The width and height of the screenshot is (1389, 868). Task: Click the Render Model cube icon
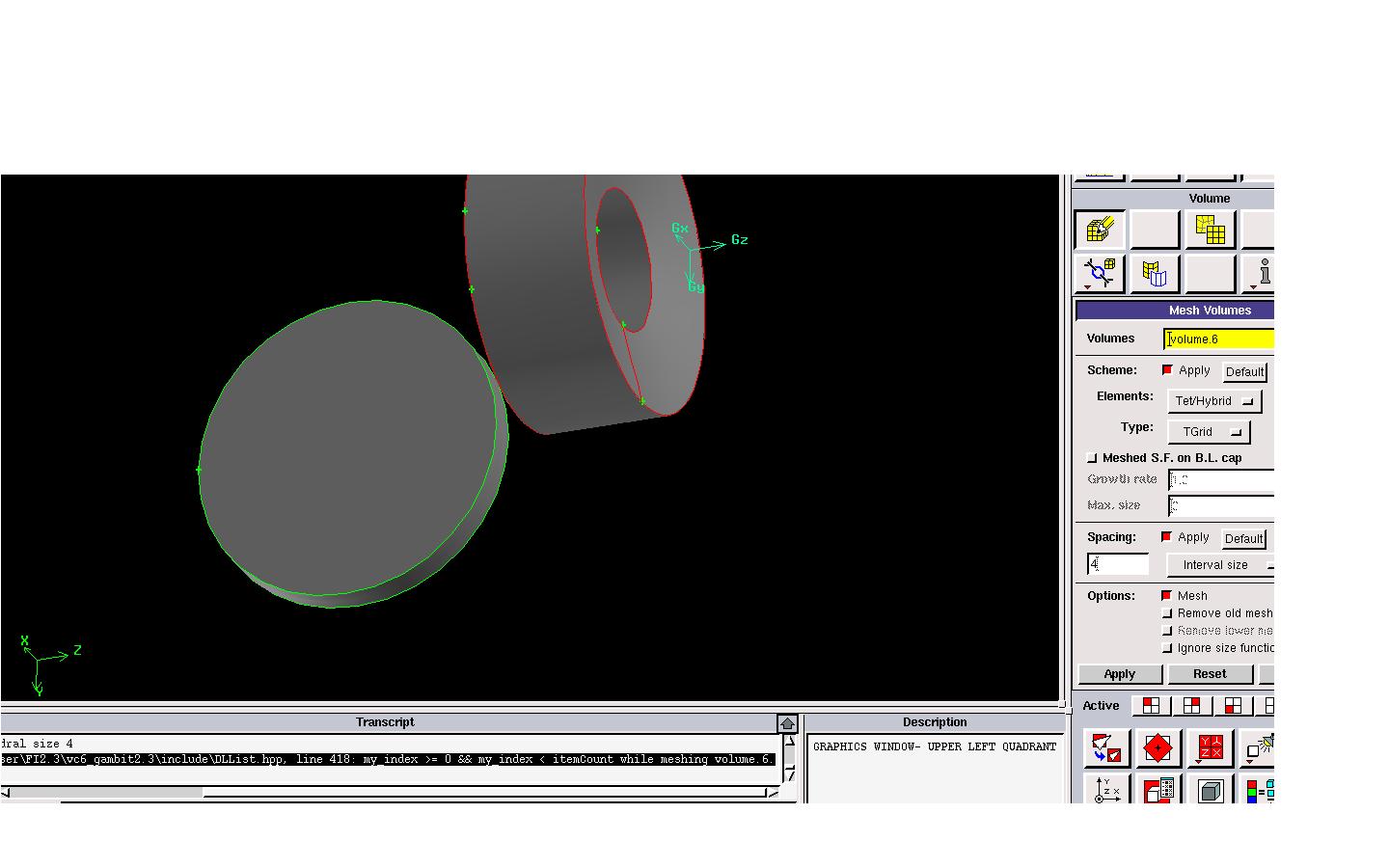pyautogui.click(x=1210, y=791)
